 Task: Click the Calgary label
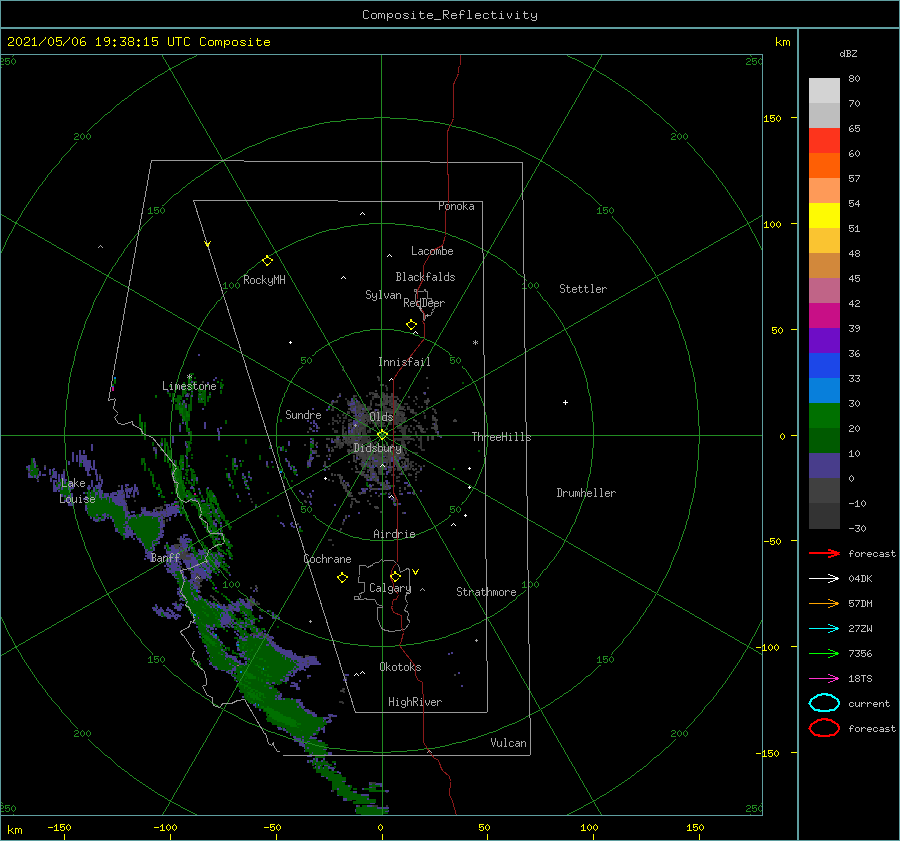pos(390,588)
